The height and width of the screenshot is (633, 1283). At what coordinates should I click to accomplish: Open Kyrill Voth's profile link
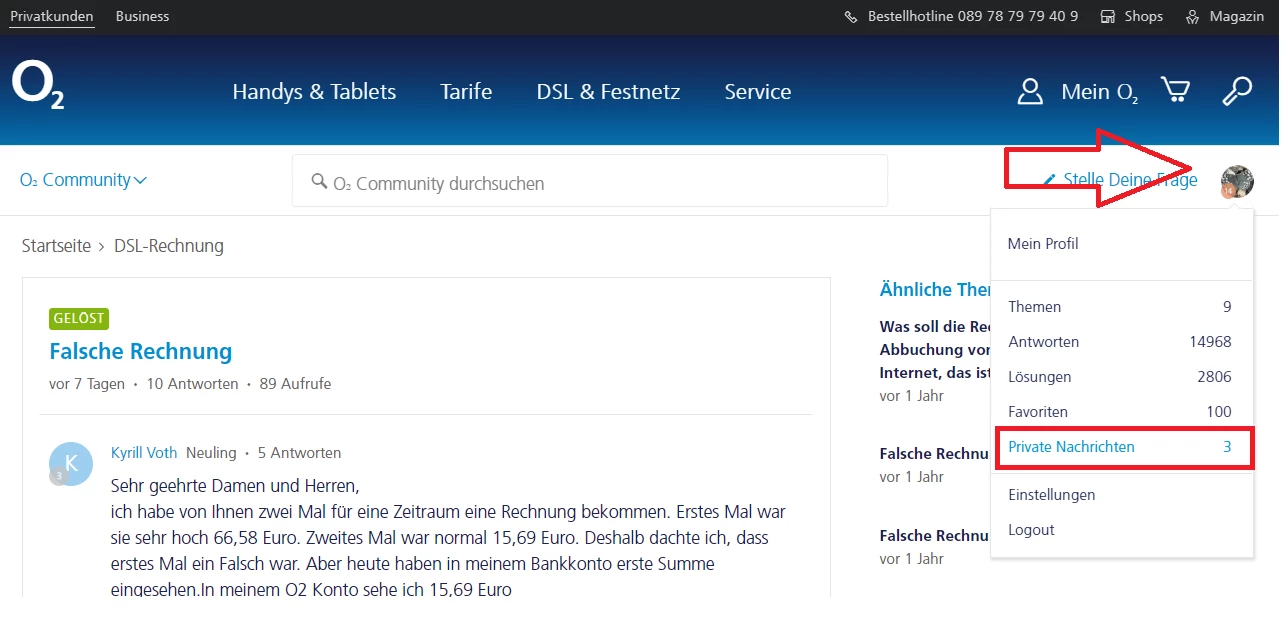click(144, 453)
